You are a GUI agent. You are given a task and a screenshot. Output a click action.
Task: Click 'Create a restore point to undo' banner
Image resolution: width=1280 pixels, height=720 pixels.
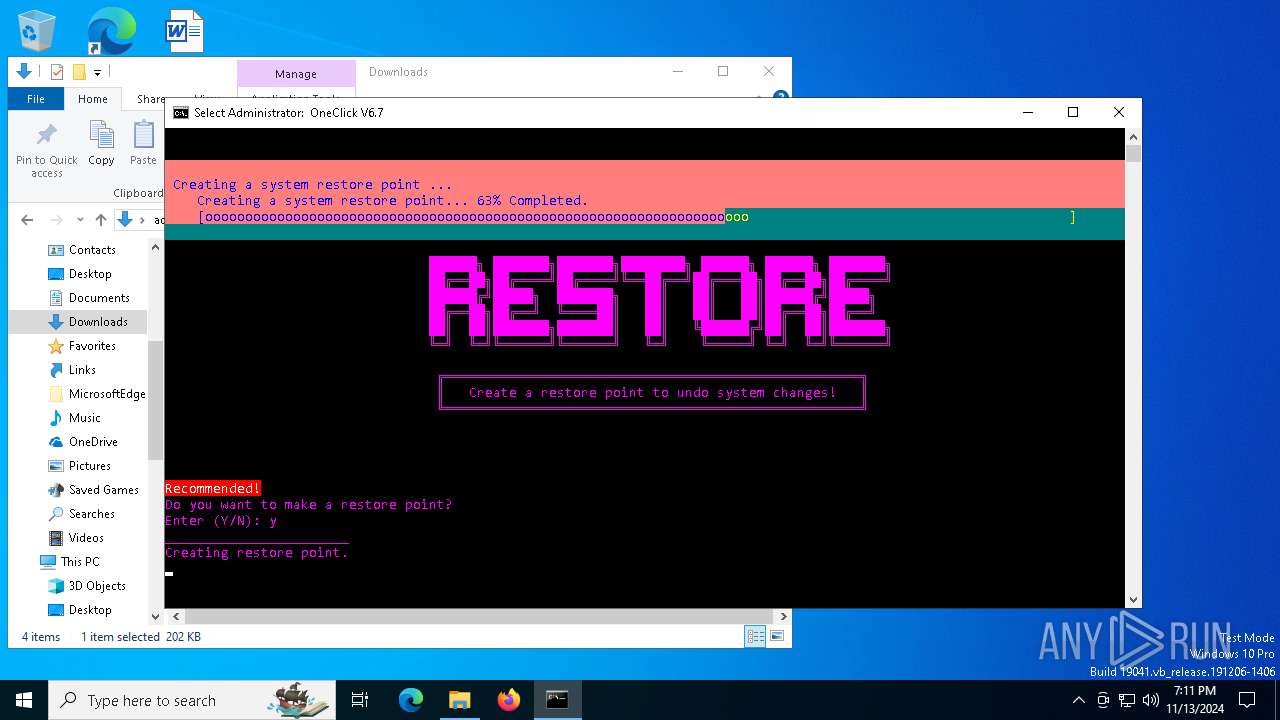[x=652, y=393]
